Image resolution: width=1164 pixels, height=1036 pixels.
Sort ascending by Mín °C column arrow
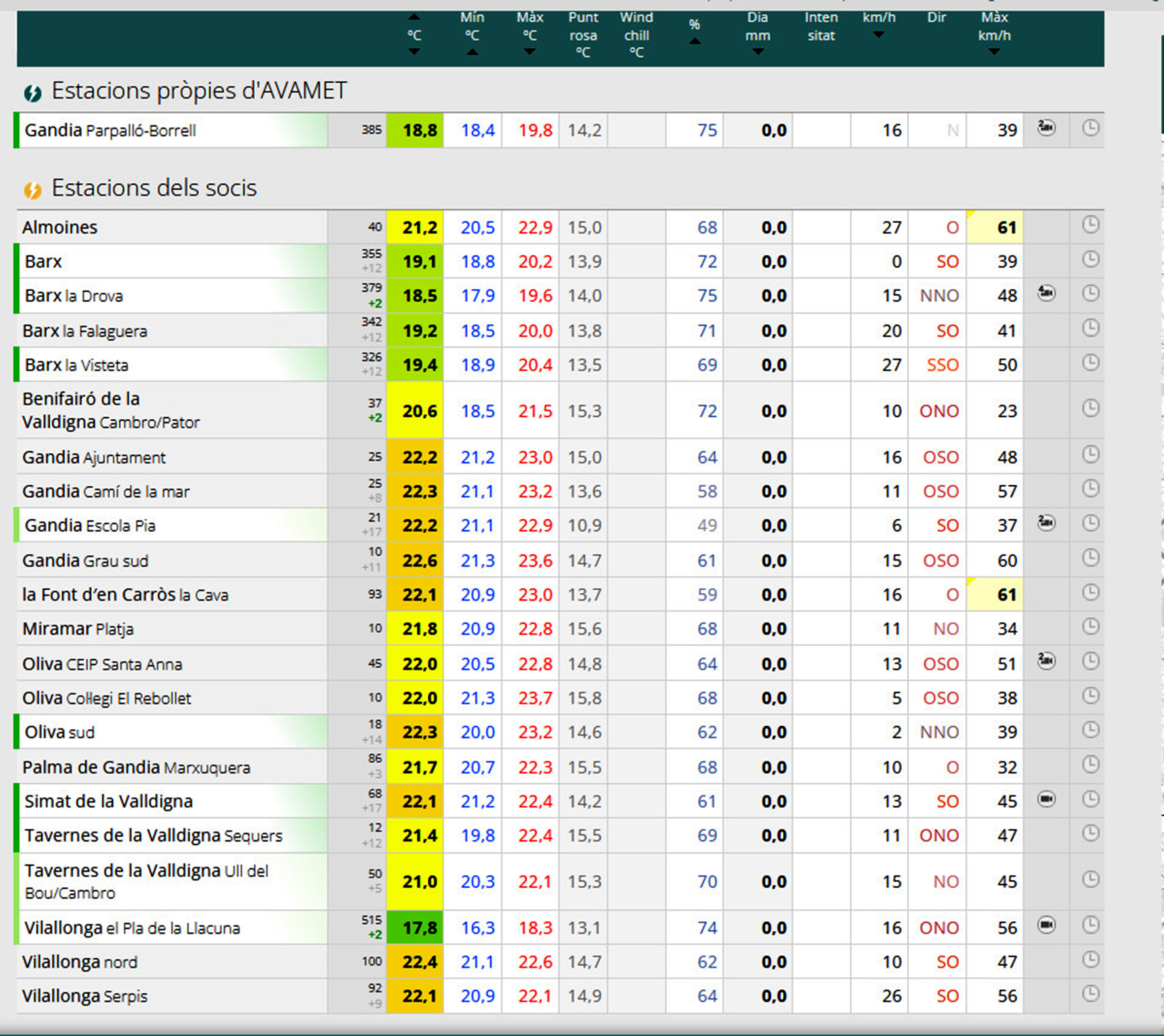pyautogui.click(x=472, y=52)
